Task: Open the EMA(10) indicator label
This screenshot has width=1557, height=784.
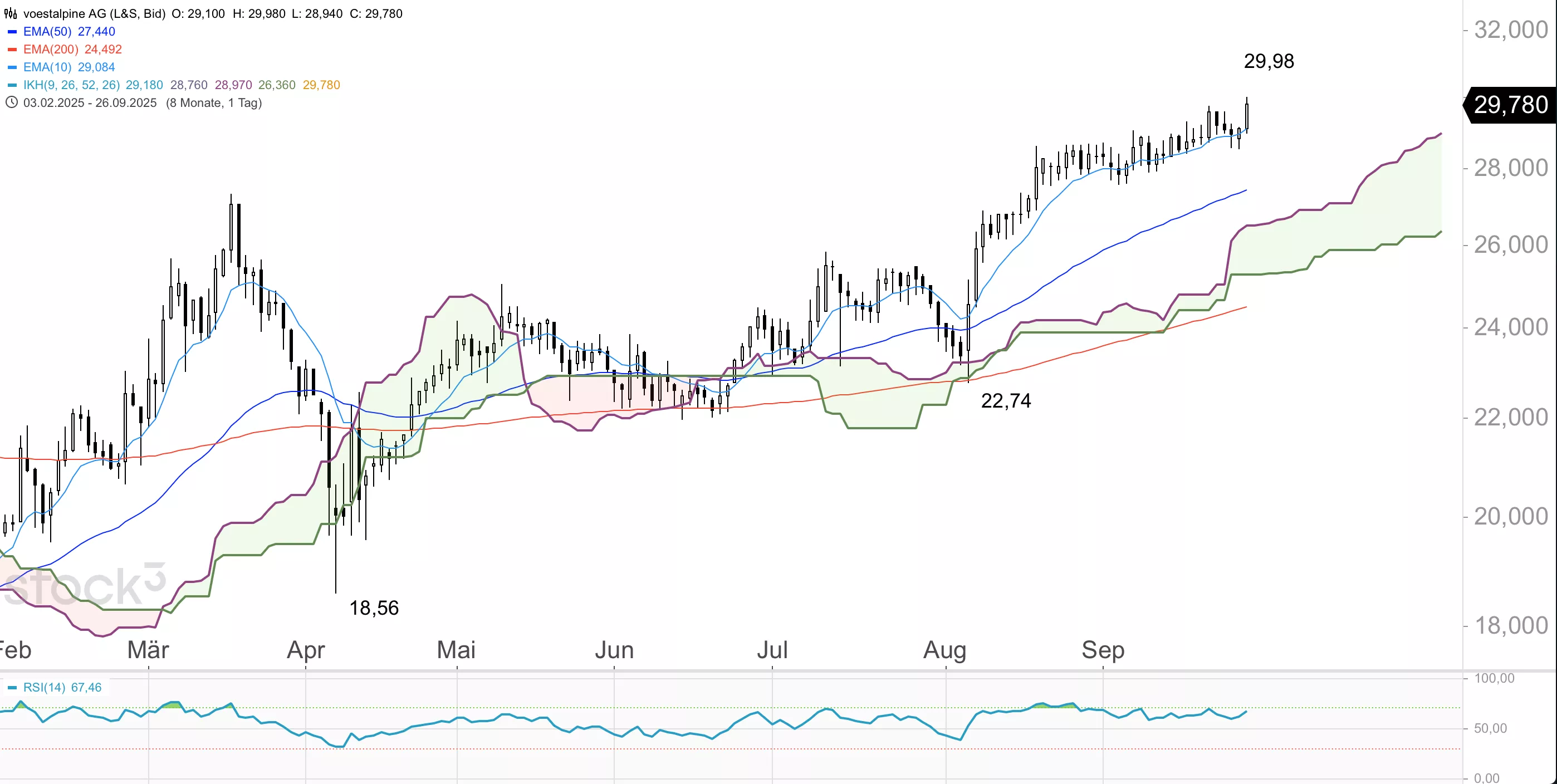Action: coord(47,67)
